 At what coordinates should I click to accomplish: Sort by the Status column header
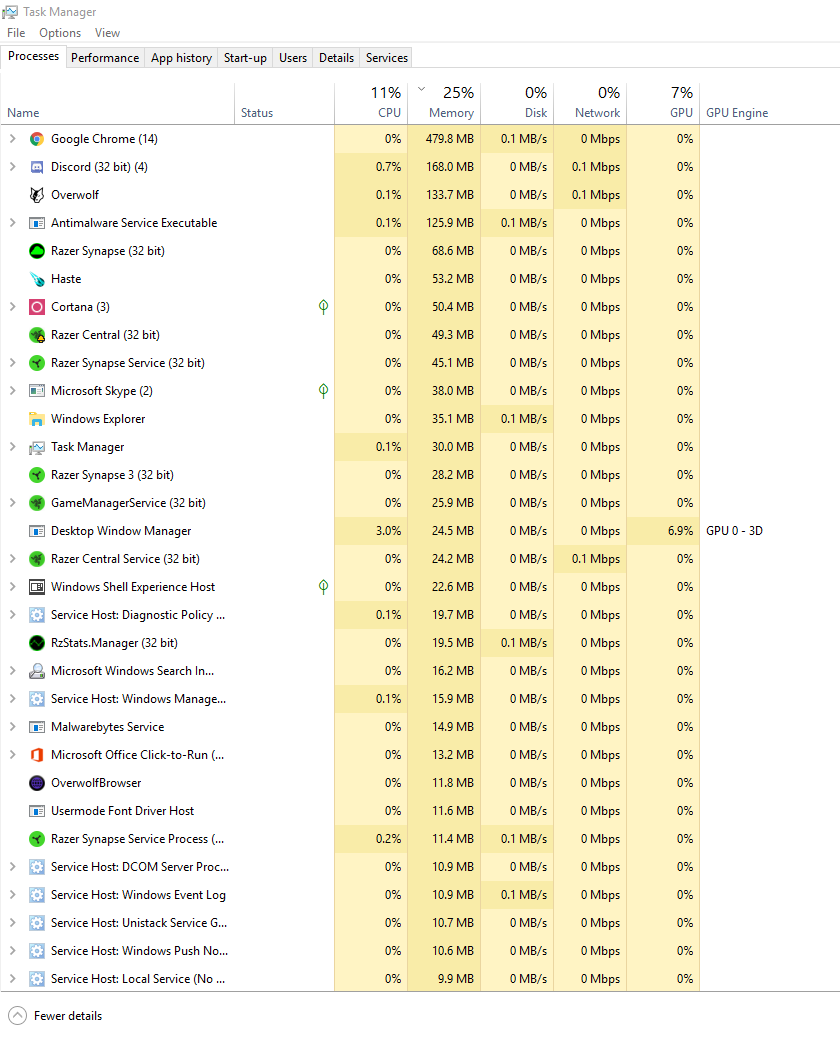coord(284,103)
